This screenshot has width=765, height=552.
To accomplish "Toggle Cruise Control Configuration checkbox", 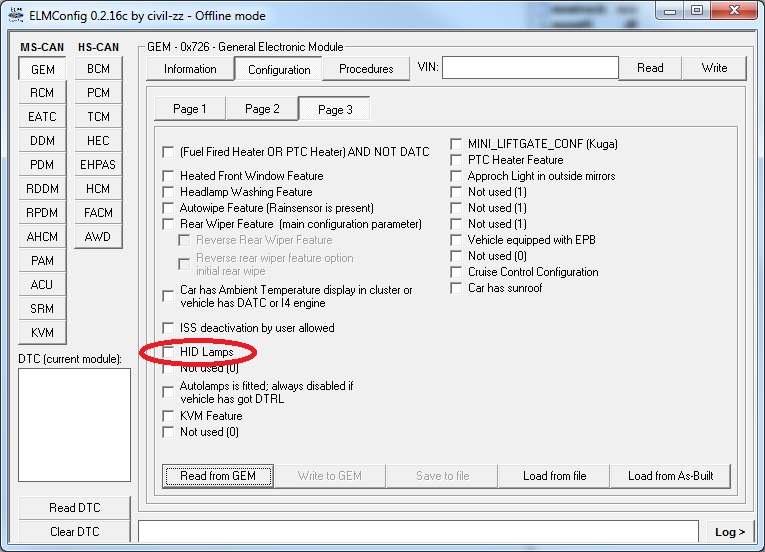I will (x=456, y=272).
